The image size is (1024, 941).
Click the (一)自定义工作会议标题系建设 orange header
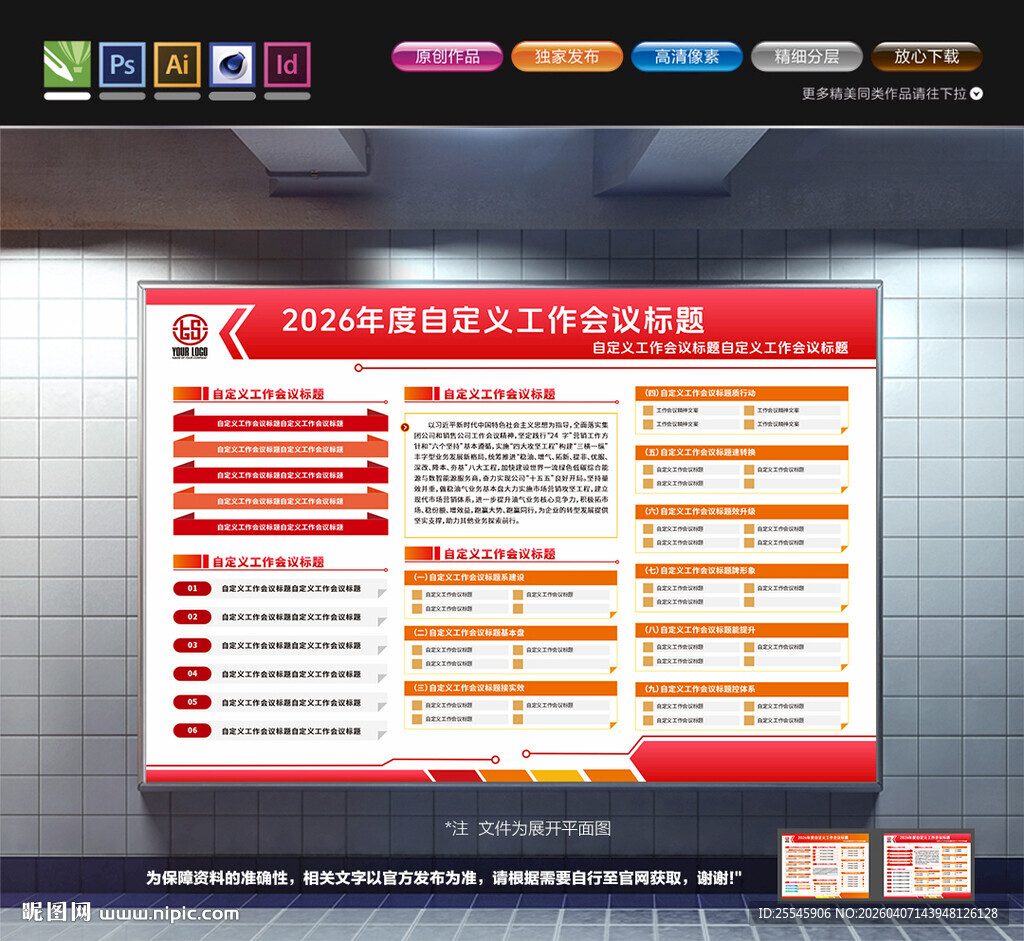coord(511,577)
